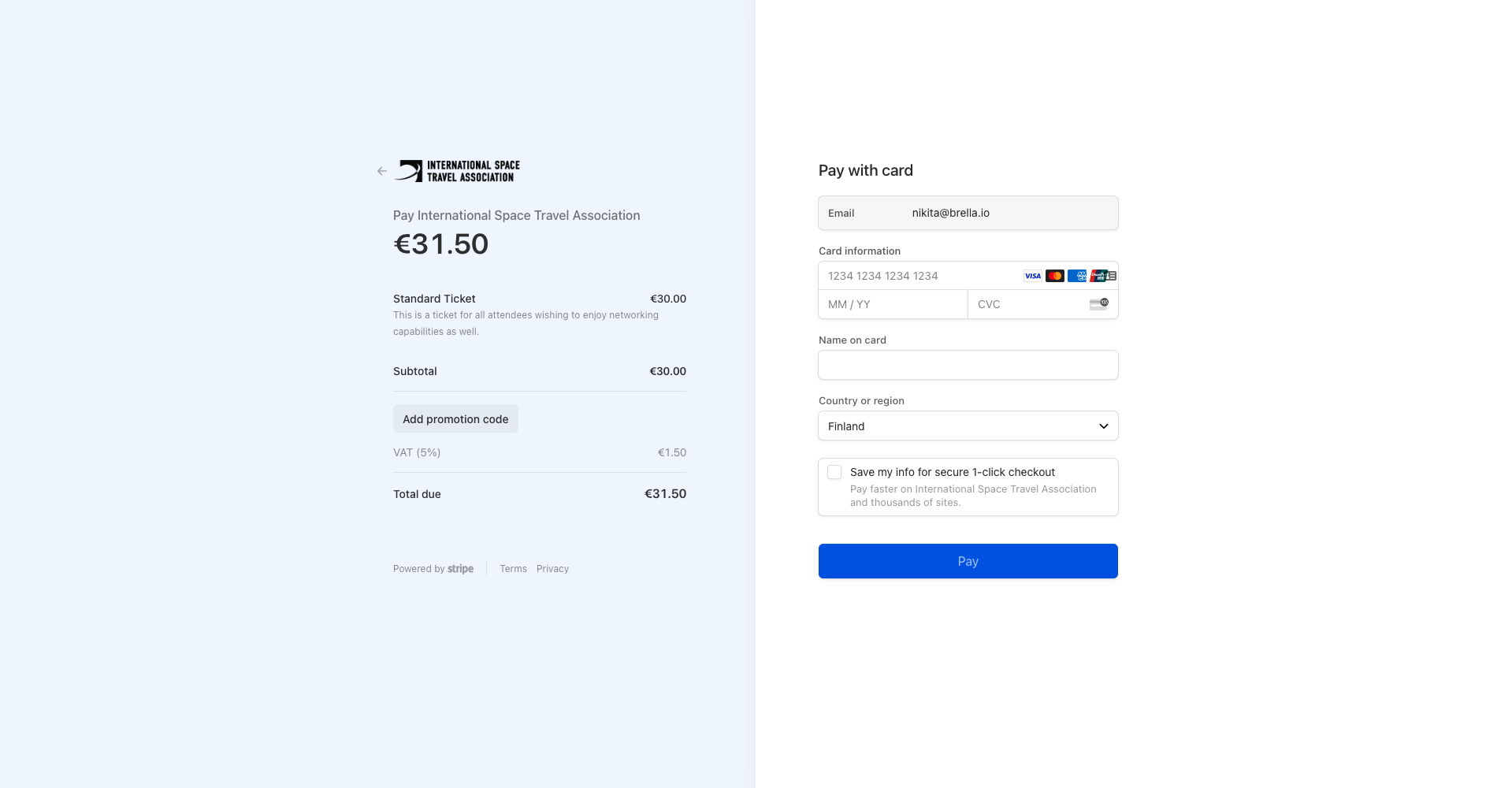The image size is (1512, 788).
Task: Click the Visa card icon
Action: [x=1032, y=276]
